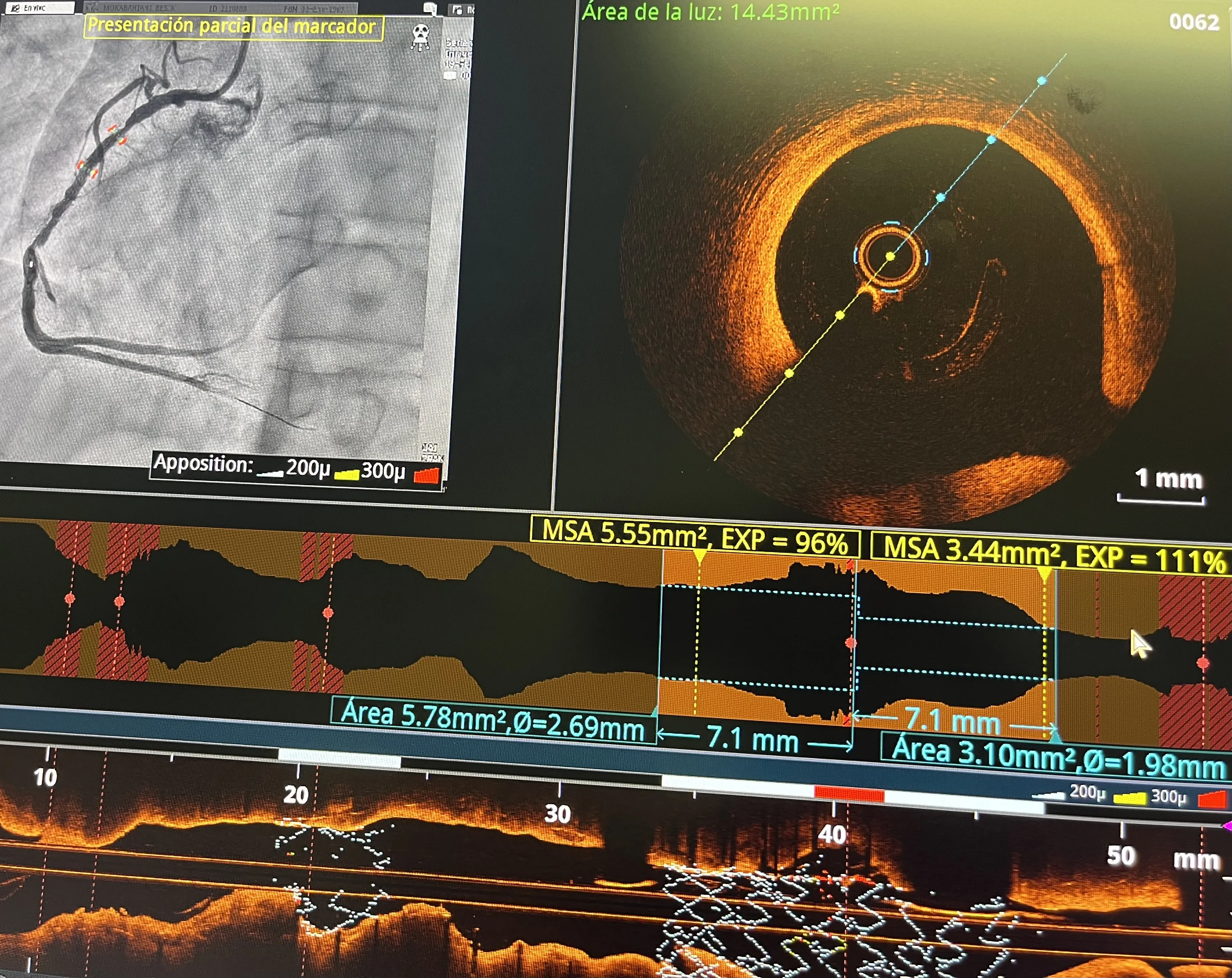Click the red dot marker in the lumen profile center
The width and height of the screenshot is (1232, 978).
pyautogui.click(x=850, y=643)
